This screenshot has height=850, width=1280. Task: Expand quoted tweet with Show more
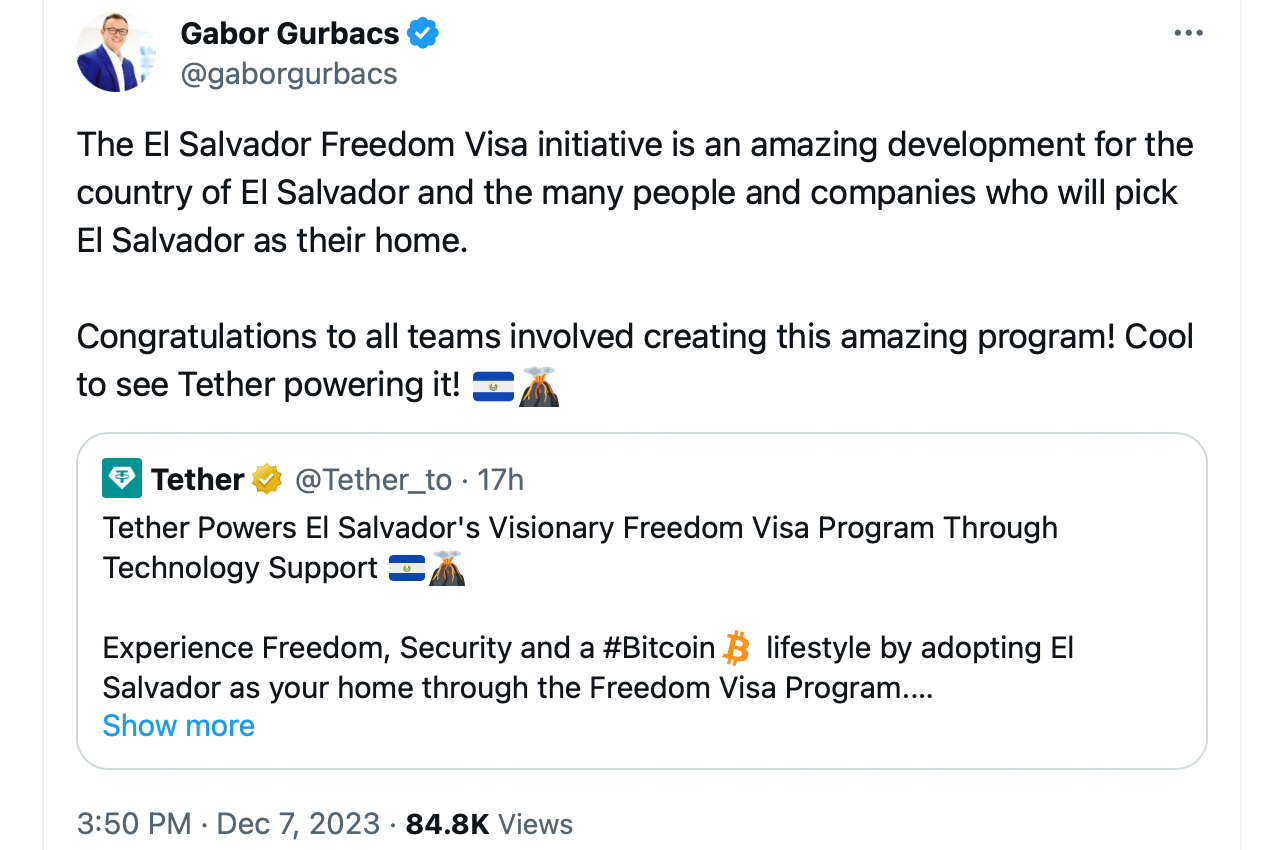179,725
